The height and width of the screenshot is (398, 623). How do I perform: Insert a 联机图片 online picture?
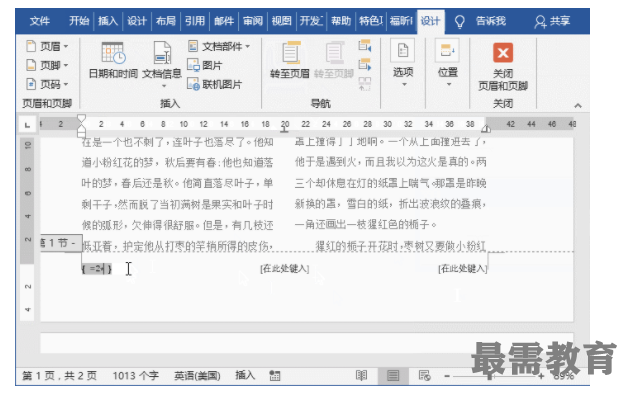coord(215,84)
